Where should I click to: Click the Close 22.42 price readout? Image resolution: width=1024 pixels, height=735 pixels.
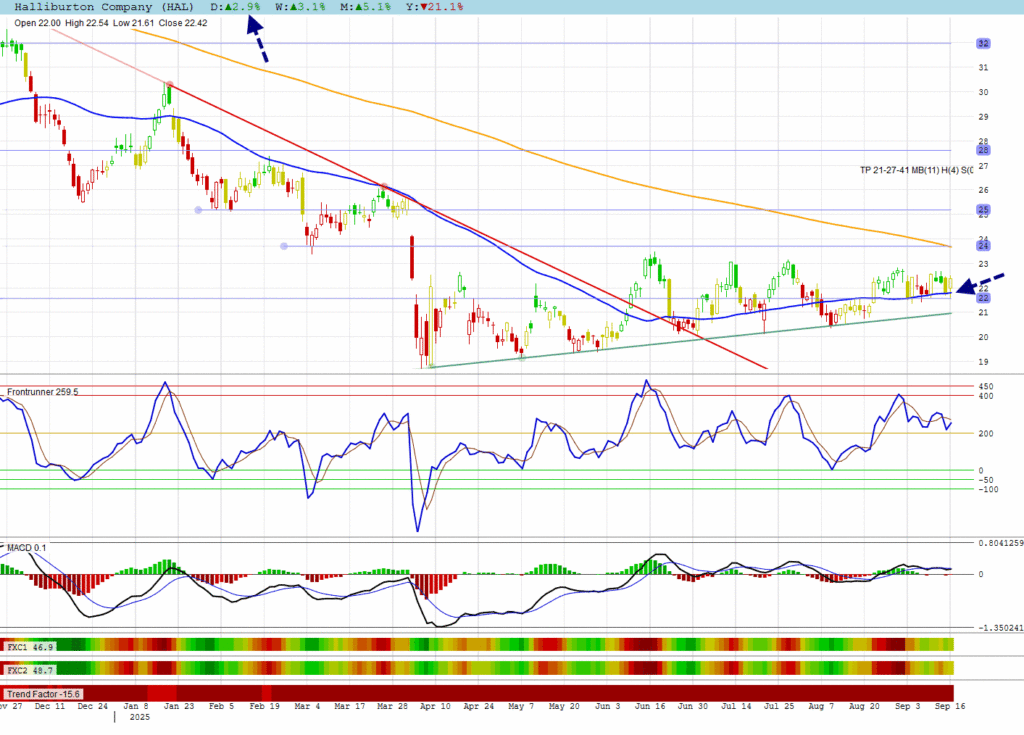coord(183,23)
